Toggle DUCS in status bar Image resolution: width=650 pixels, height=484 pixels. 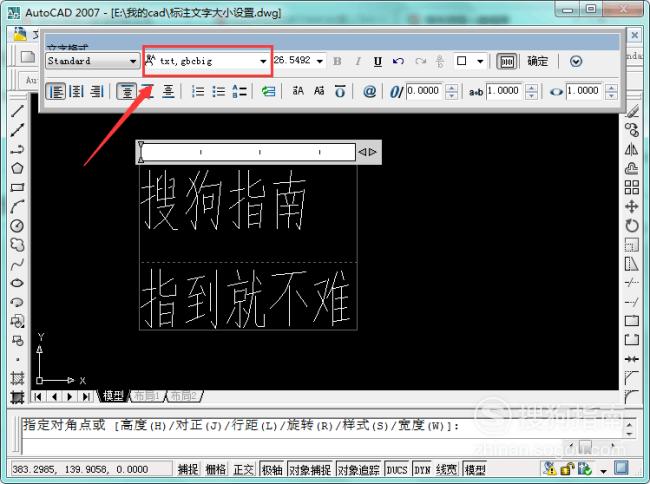point(397,469)
